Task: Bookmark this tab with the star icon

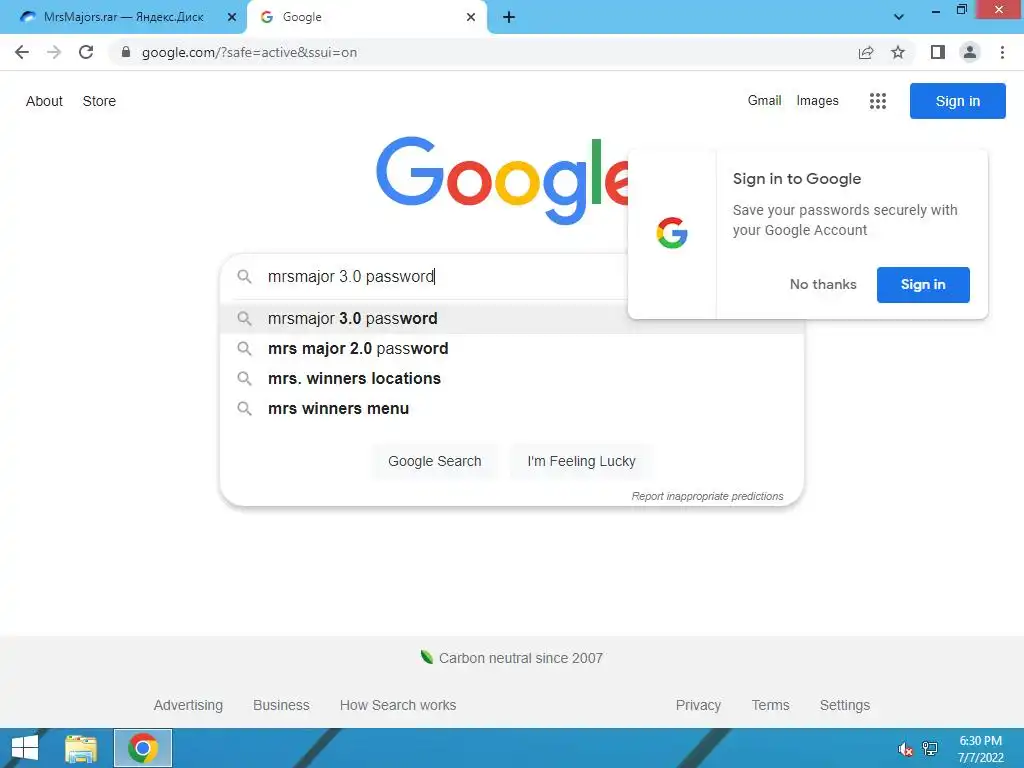Action: 898,52
